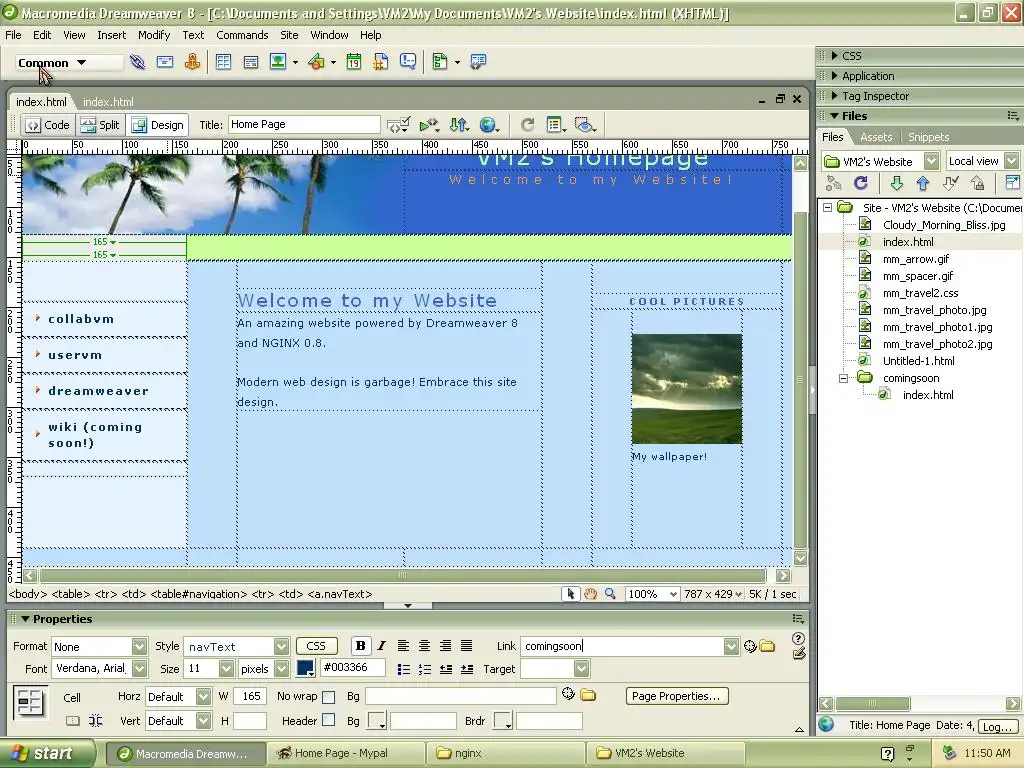Switch to the second index.html document tab
This screenshot has height=768, width=1024.
(108, 103)
